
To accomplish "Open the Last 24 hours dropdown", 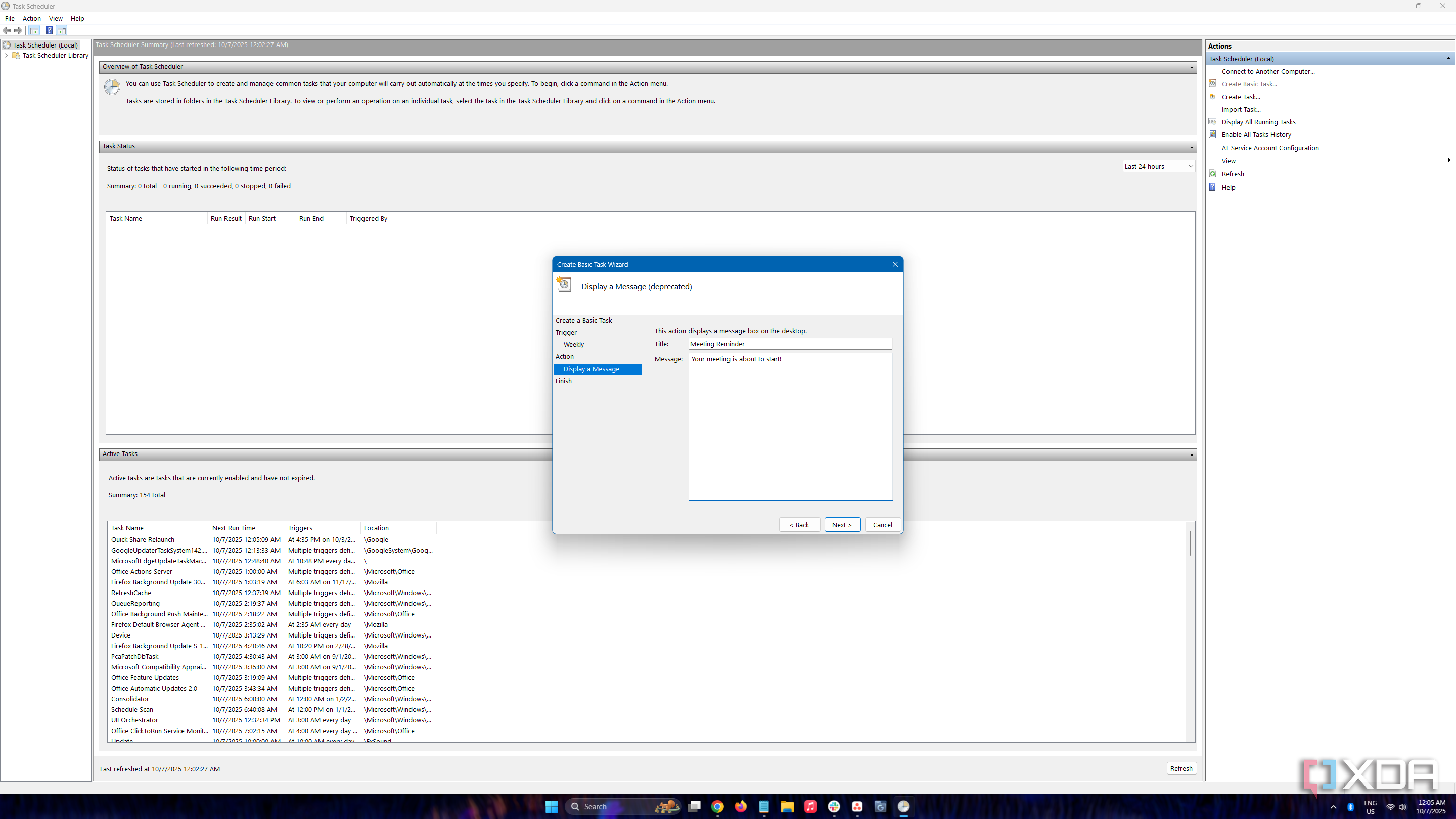I will tap(1159, 167).
